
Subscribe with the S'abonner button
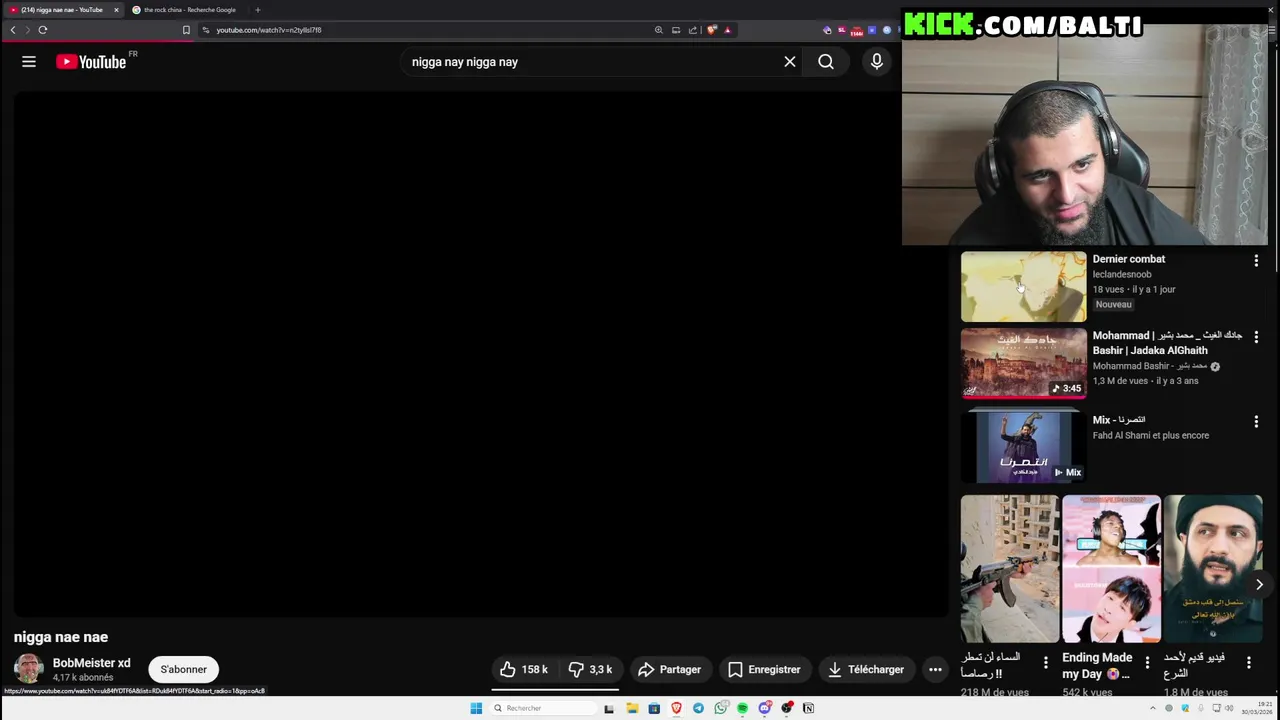pyautogui.click(x=184, y=669)
